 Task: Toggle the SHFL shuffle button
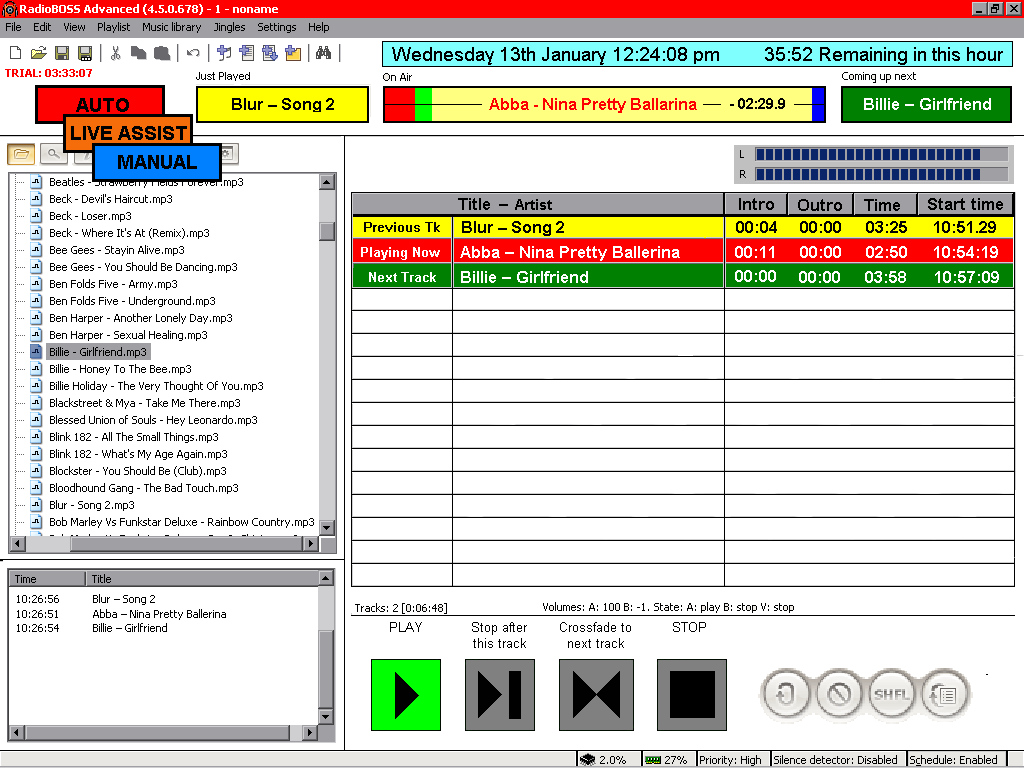pyautogui.click(x=891, y=694)
